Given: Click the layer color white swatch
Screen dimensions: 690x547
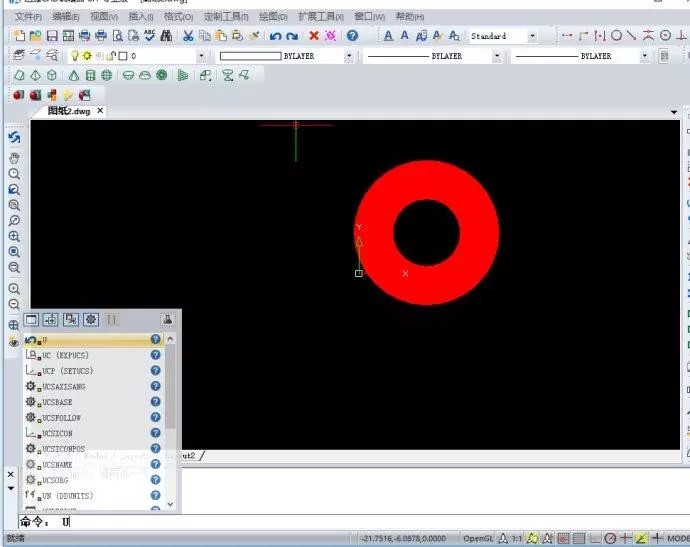Looking at the screenshot, I should tap(123, 56).
